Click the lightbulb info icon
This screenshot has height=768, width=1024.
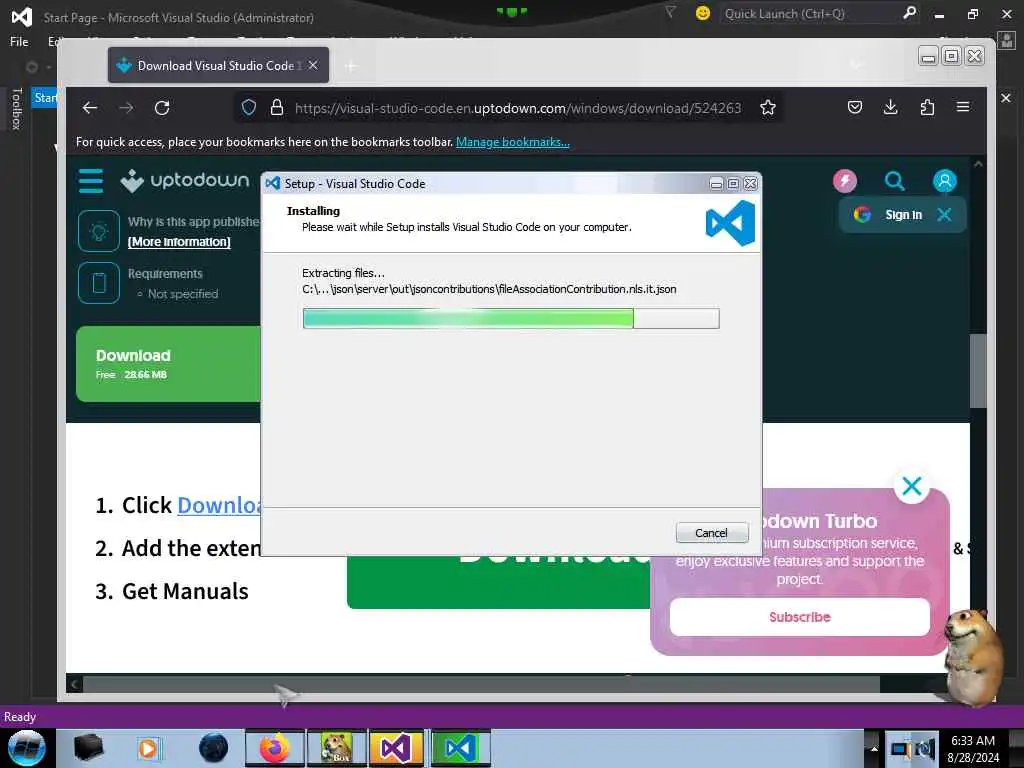pos(99,231)
